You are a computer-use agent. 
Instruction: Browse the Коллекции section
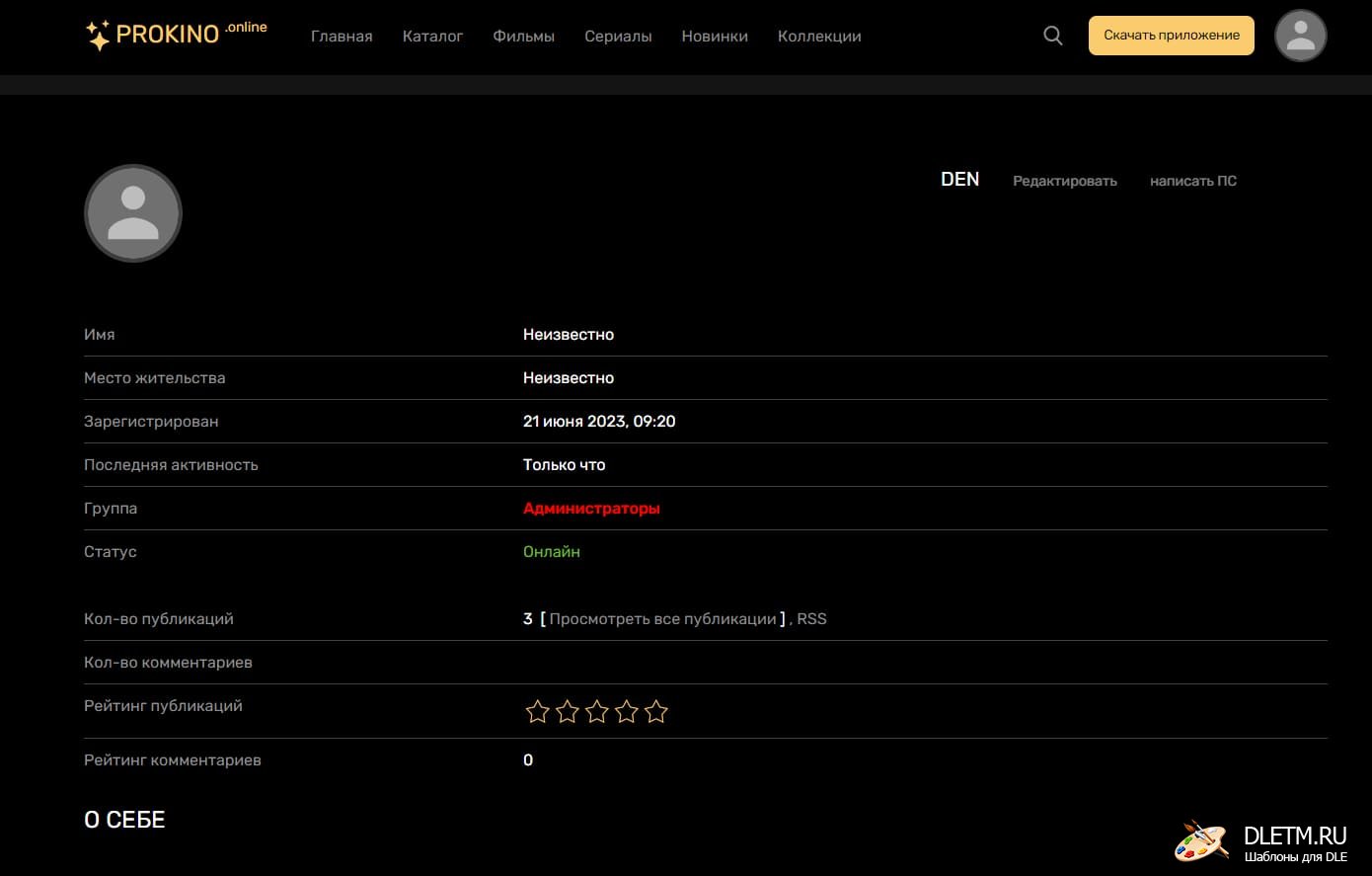819,37
